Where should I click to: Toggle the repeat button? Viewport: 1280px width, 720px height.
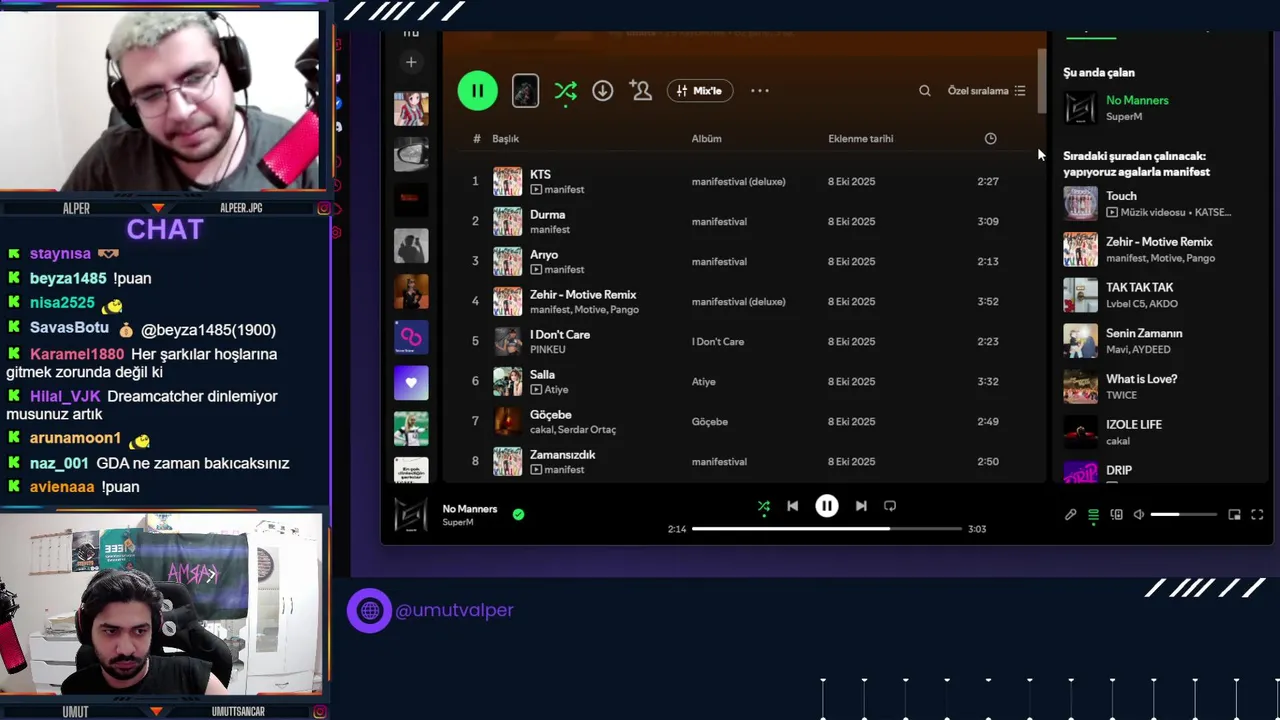890,506
